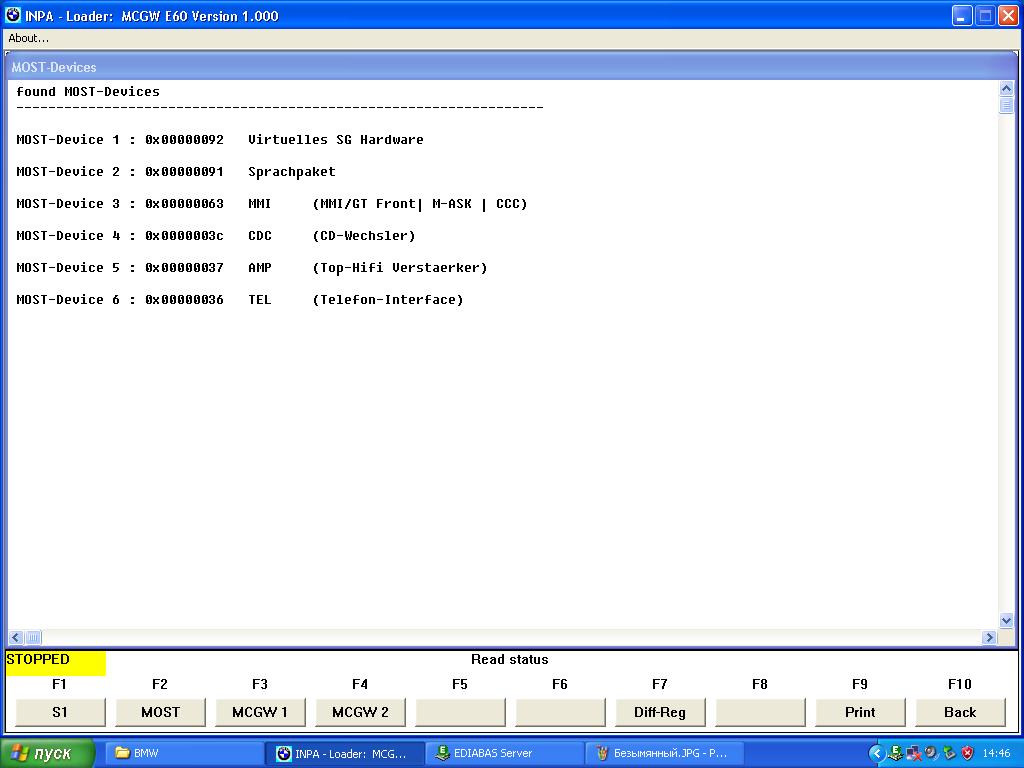Click the horizontal scrollbar thumb
Screen dimensions: 1024x768
pyautogui.click(x=33, y=637)
